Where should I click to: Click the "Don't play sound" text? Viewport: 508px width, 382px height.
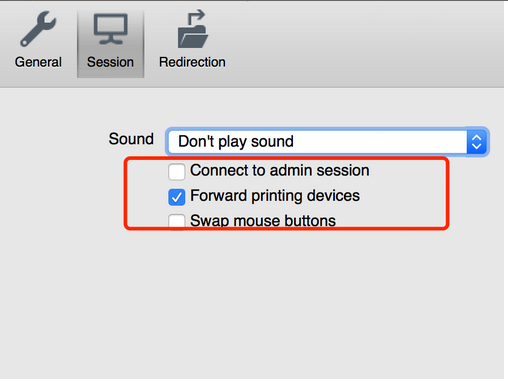tap(236, 142)
